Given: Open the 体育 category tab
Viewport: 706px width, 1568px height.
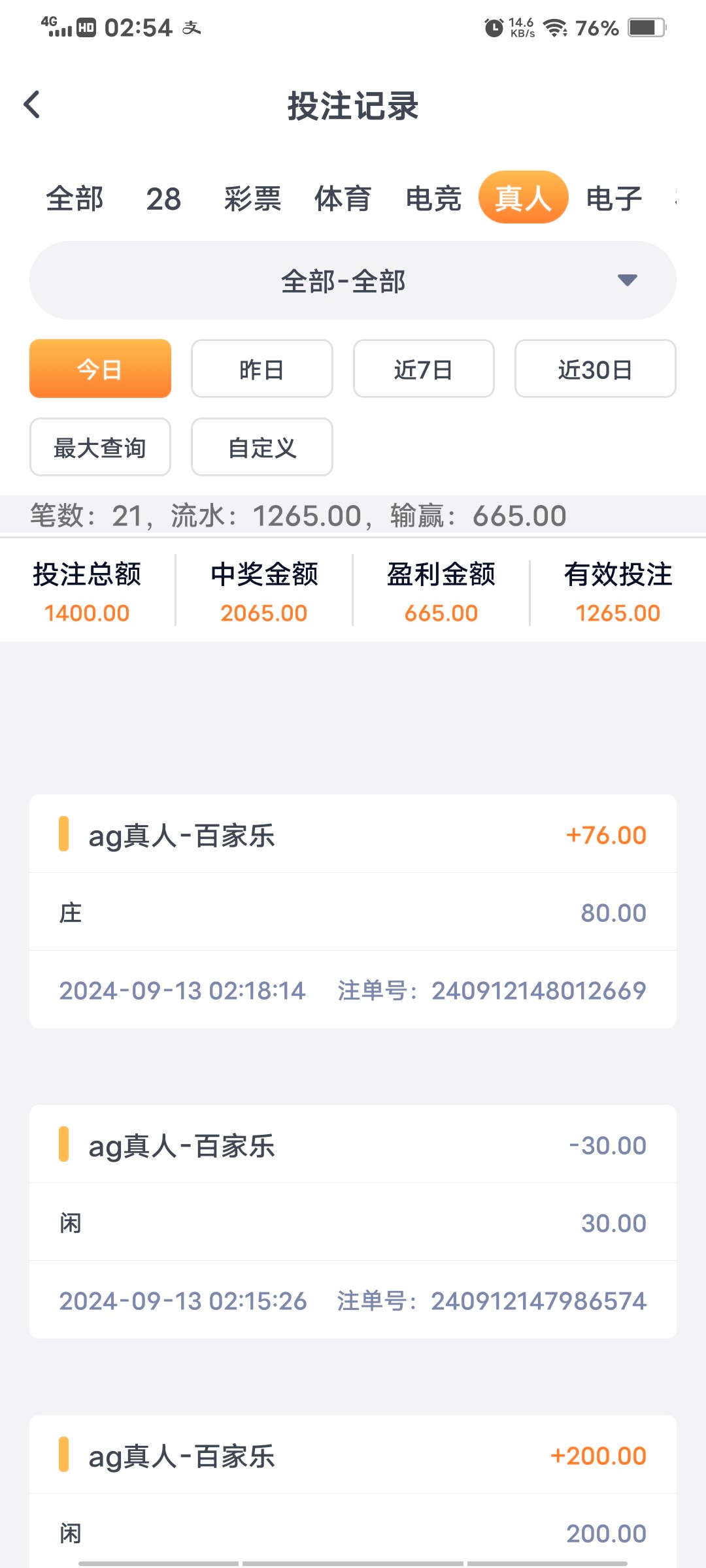Looking at the screenshot, I should point(343,199).
